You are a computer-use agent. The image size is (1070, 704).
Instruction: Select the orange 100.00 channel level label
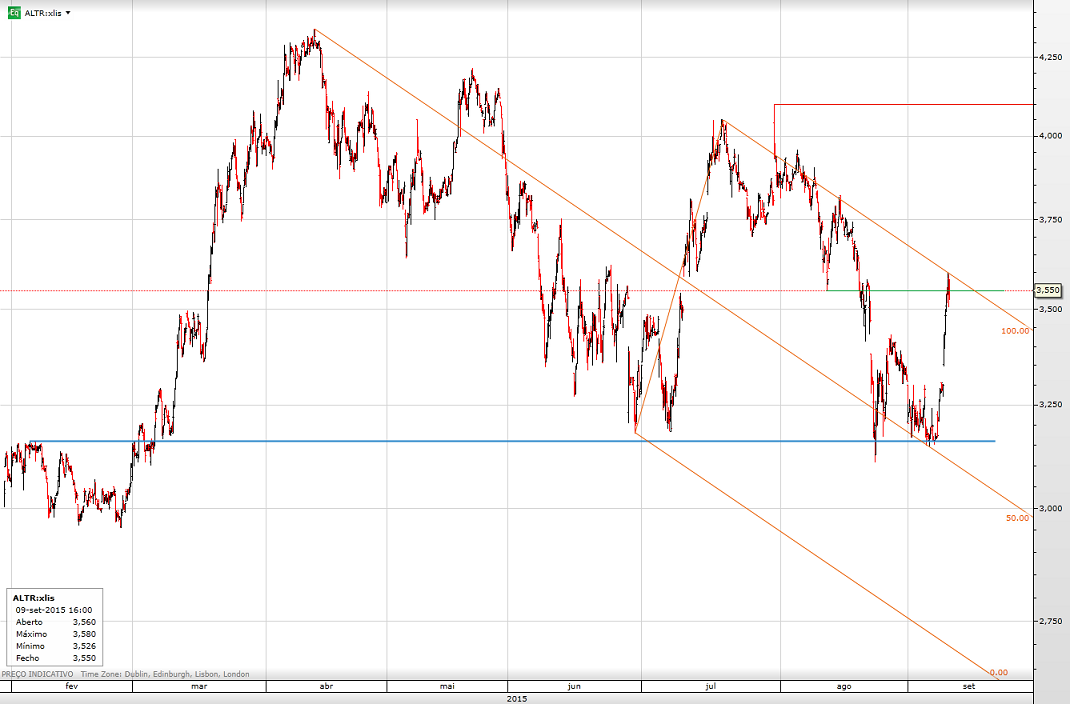(1015, 331)
